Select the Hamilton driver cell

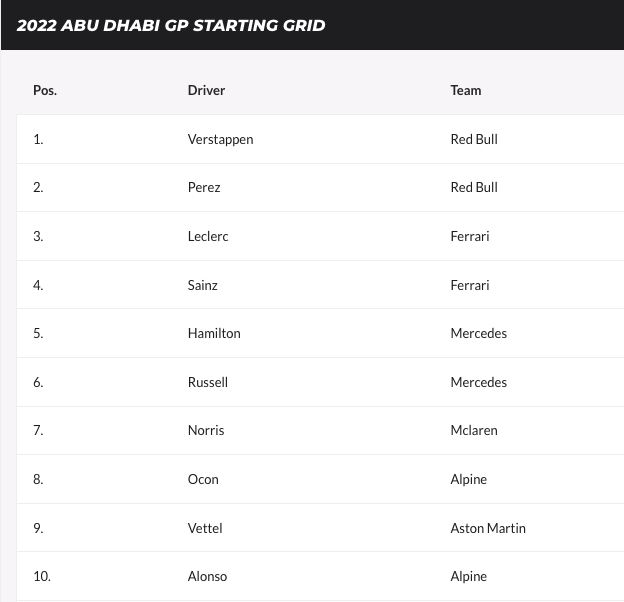point(214,333)
